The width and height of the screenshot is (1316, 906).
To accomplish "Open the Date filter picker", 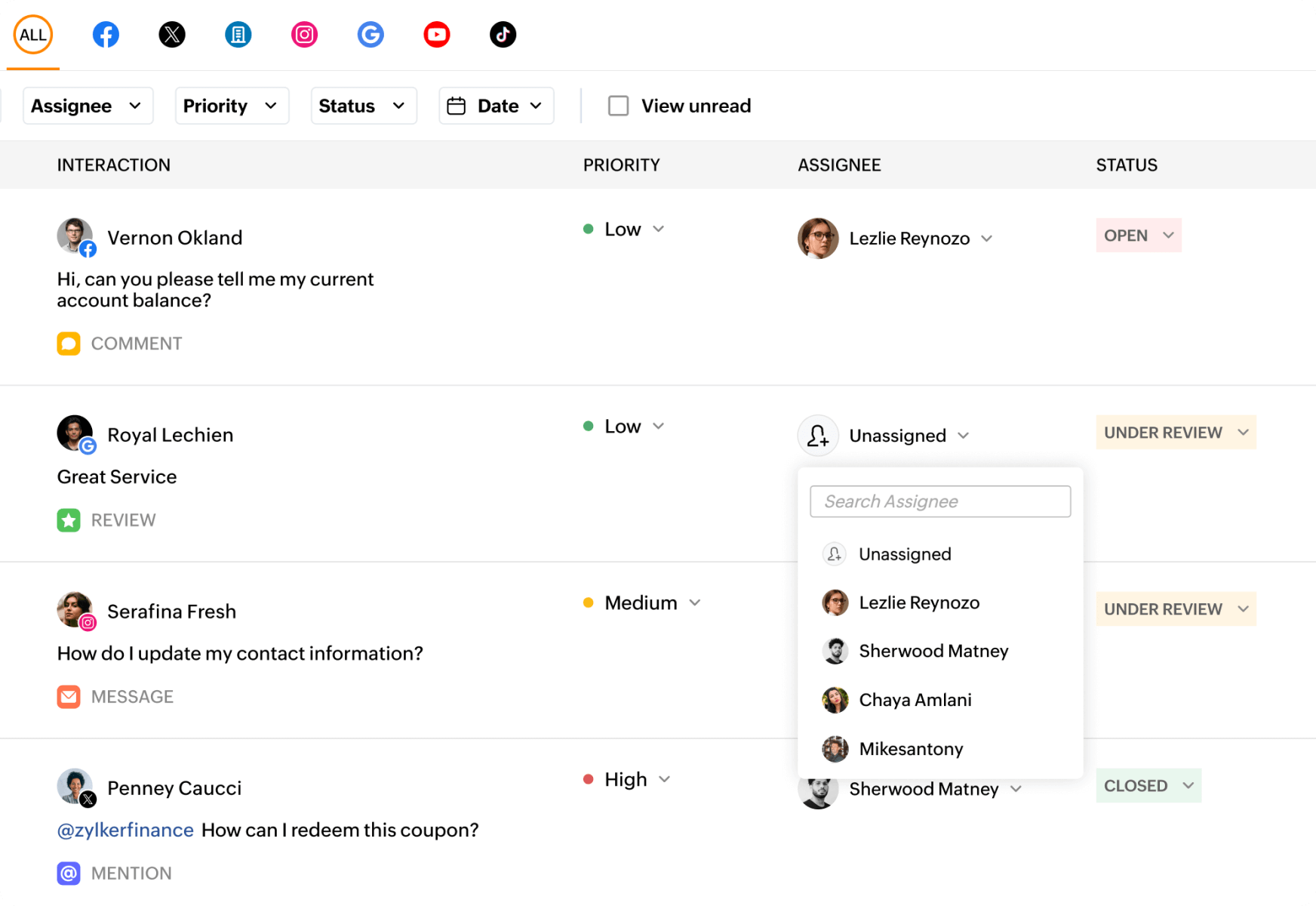I will pyautogui.click(x=496, y=106).
